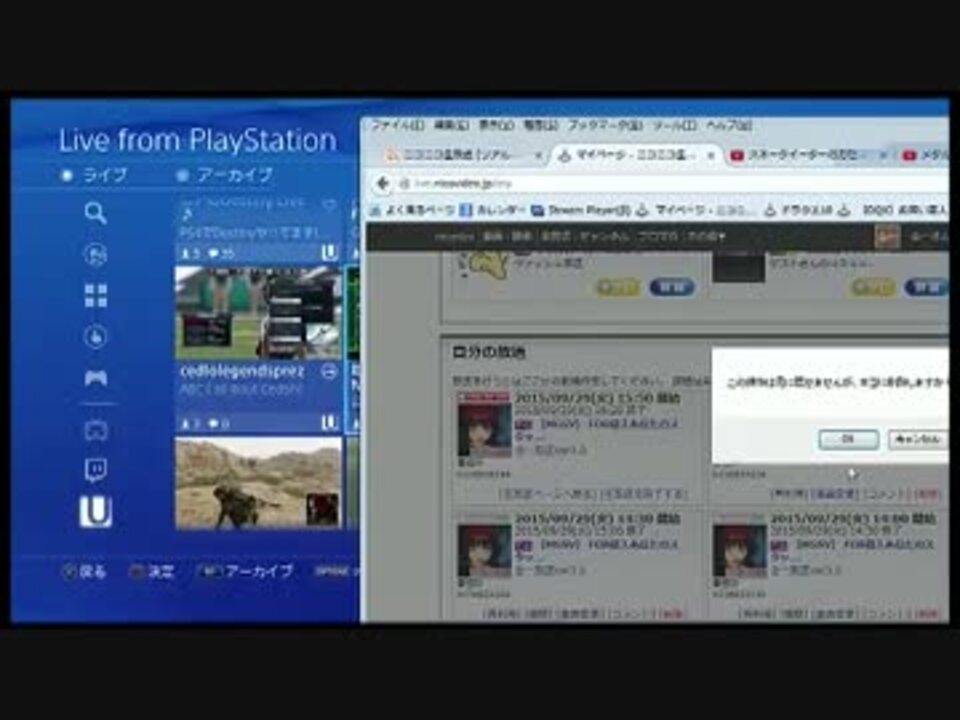
Task: Select the niconico TV icon in PlayStation sidebar
Action: [x=96, y=430]
